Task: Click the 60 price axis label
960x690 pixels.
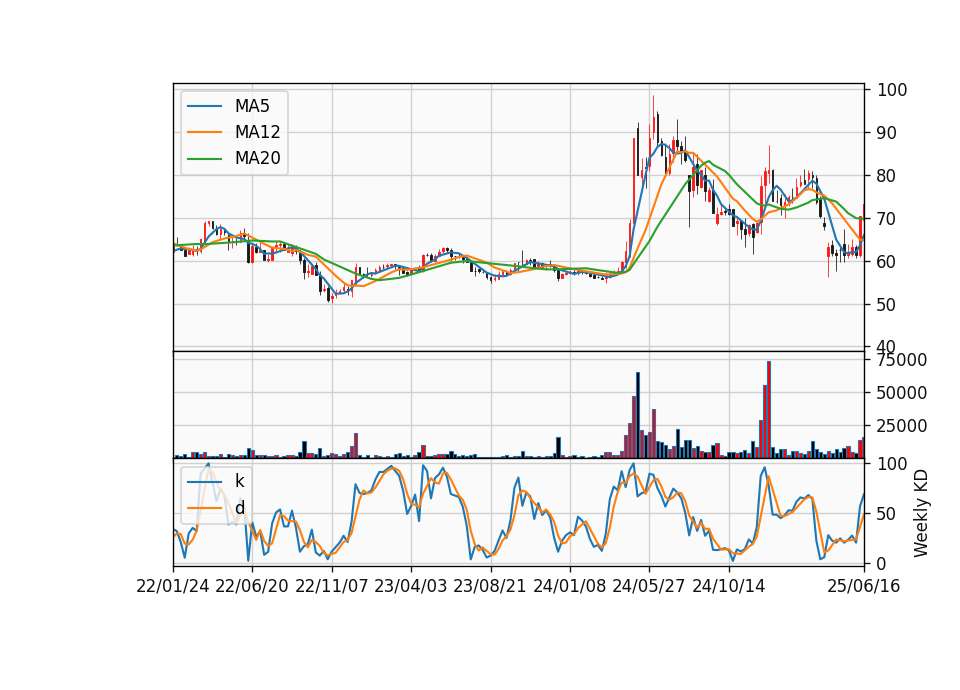Action: [x=886, y=261]
